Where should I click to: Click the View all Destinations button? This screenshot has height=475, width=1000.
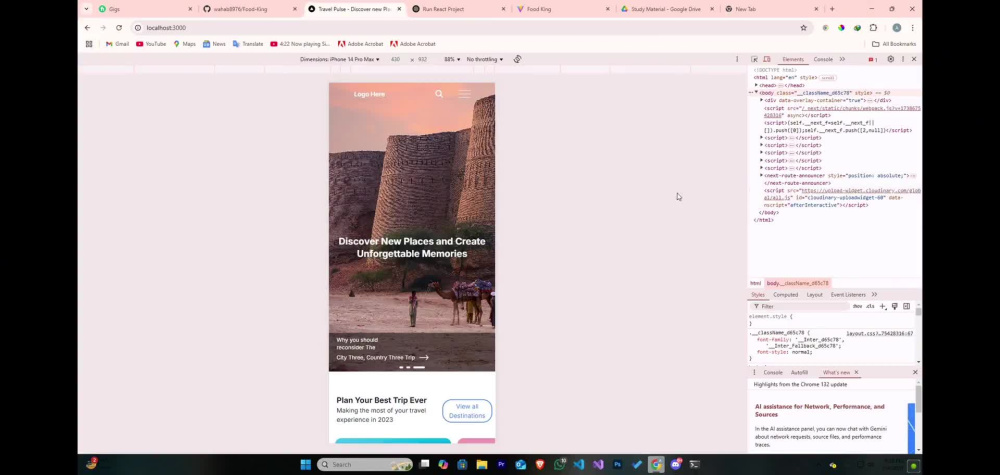[x=467, y=411]
